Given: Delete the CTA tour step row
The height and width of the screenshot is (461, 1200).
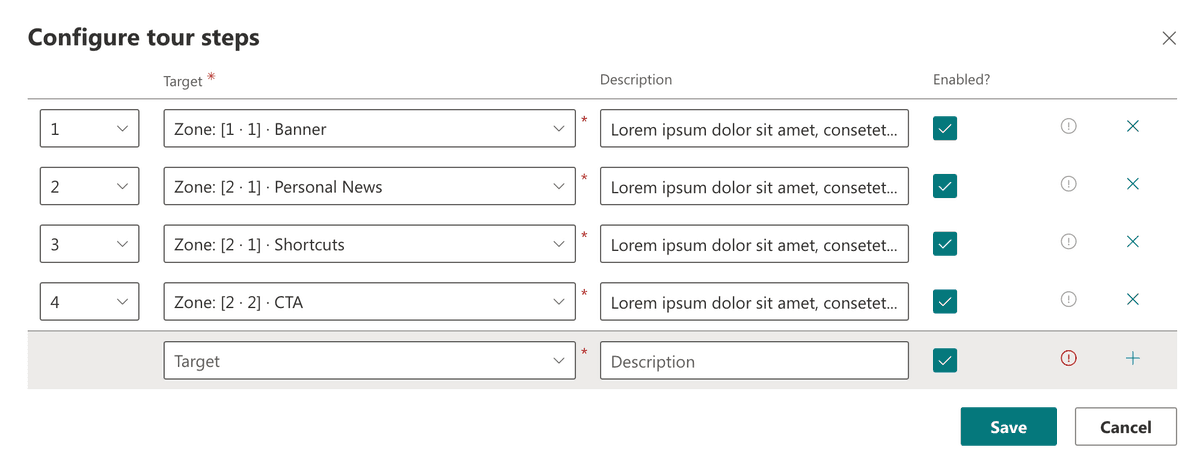Looking at the screenshot, I should click(x=1133, y=299).
